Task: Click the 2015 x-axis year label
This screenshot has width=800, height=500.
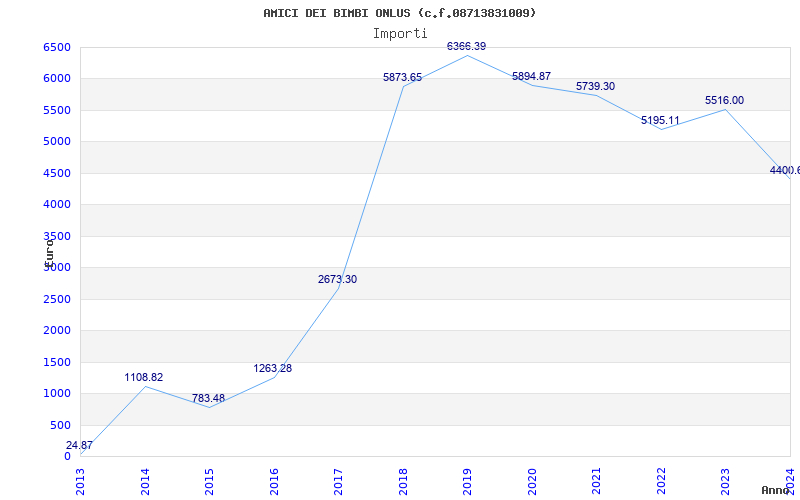Action: pos(209,482)
